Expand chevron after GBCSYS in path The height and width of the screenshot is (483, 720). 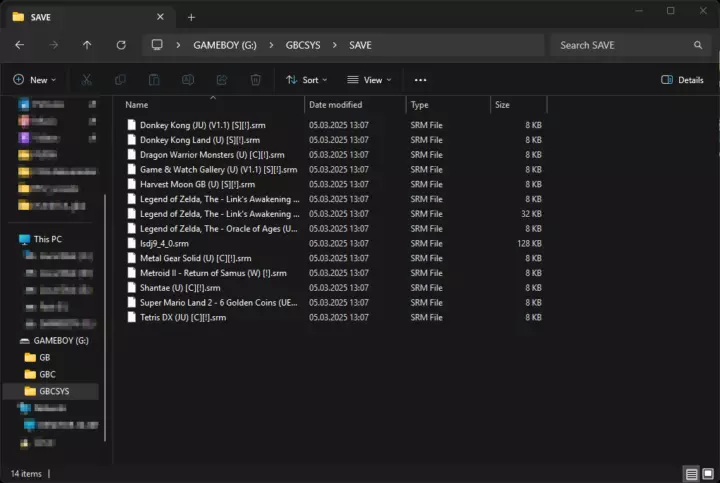tap(335, 45)
